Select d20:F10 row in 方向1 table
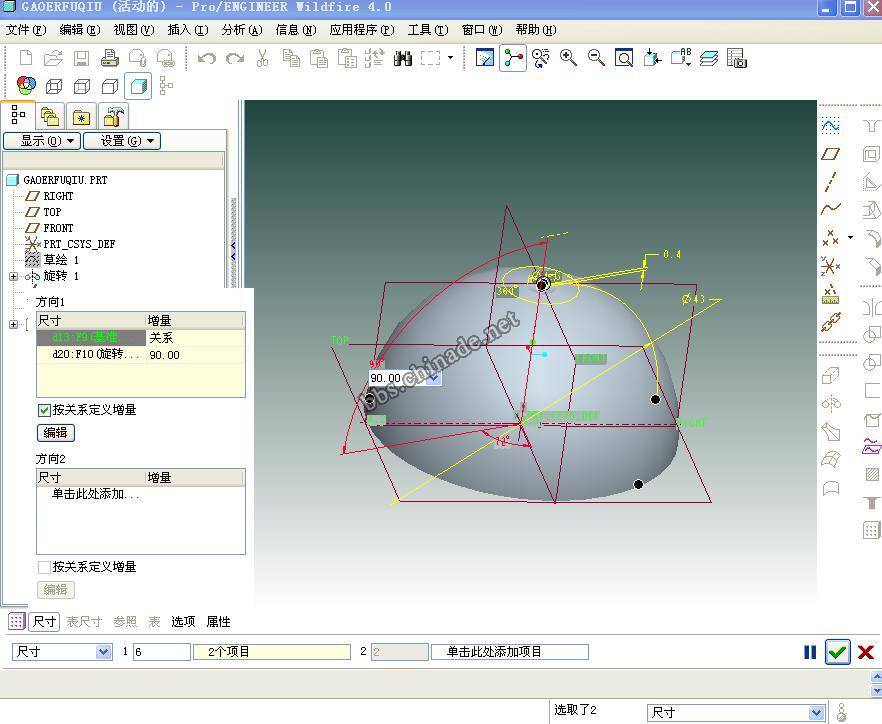 (141, 355)
